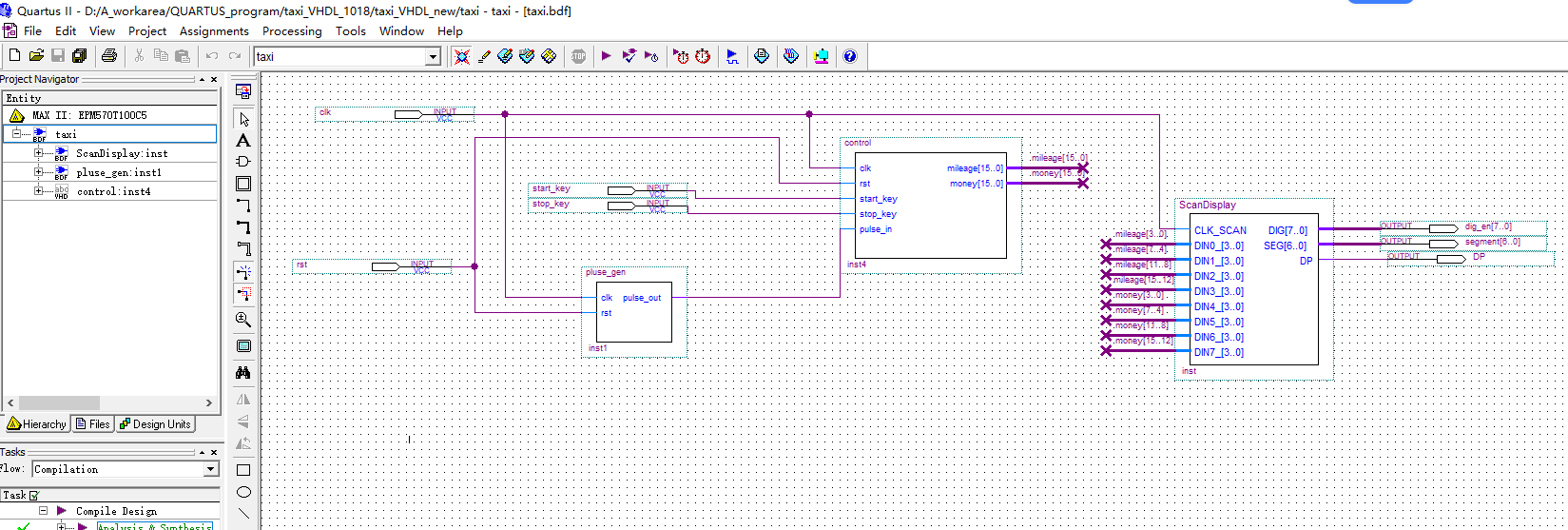
Task: Open the Project menu
Action: tap(147, 30)
